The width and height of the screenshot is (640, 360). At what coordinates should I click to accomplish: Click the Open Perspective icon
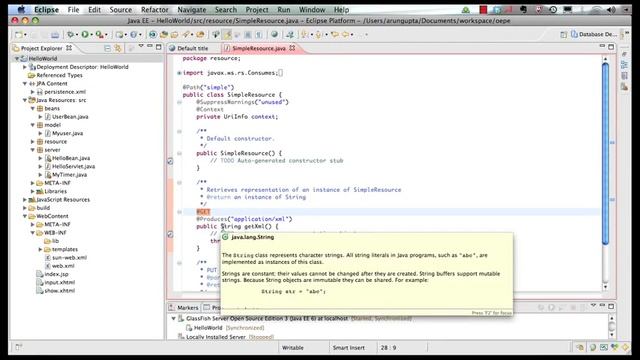[x=563, y=35]
